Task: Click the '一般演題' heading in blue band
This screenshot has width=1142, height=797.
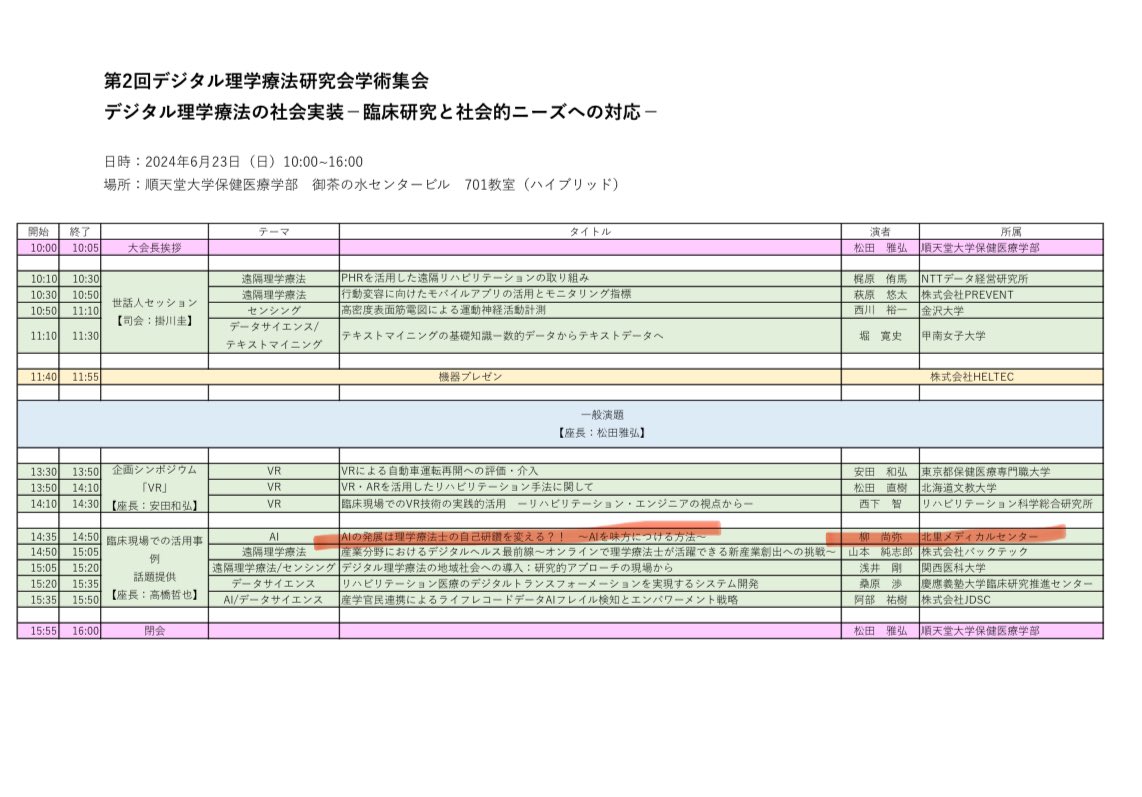Action: (602, 415)
